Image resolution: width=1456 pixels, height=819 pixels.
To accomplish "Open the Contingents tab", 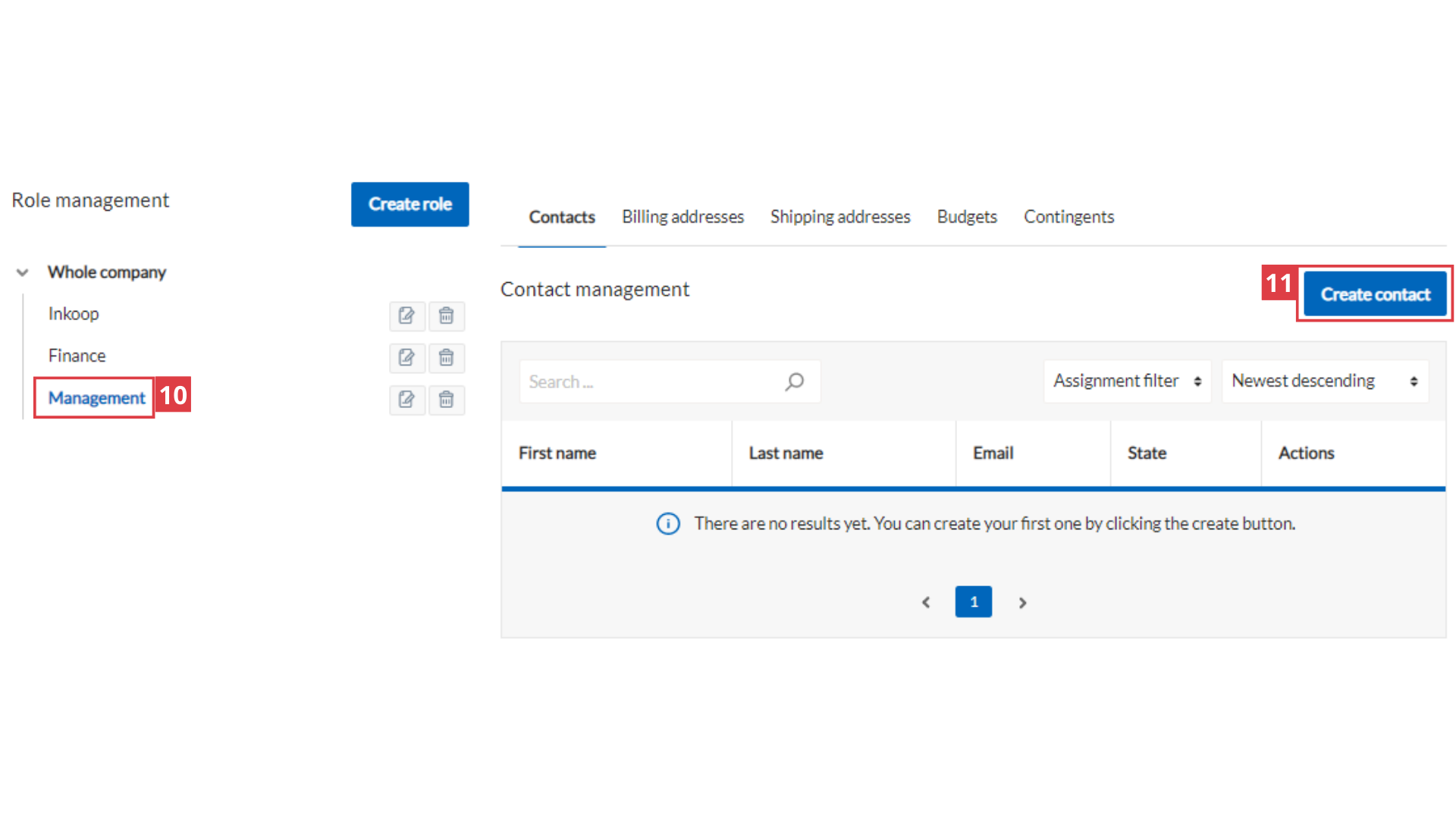I will click(1069, 217).
